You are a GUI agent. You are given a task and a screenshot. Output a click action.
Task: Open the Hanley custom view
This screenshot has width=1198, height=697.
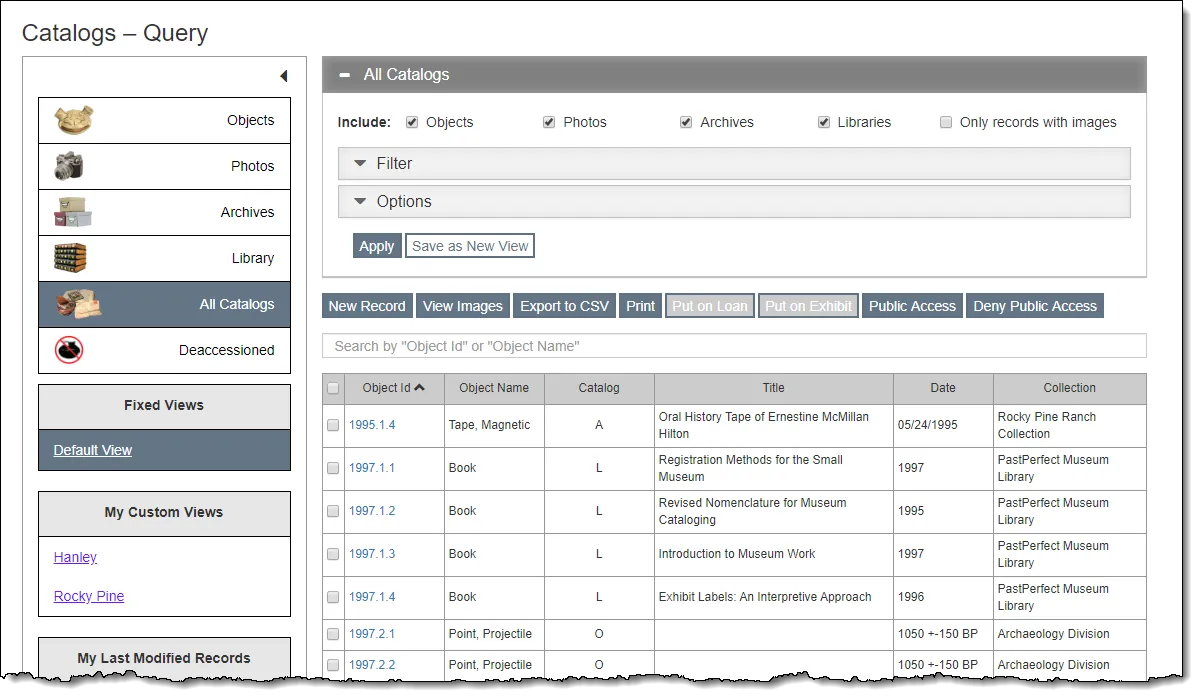point(75,557)
